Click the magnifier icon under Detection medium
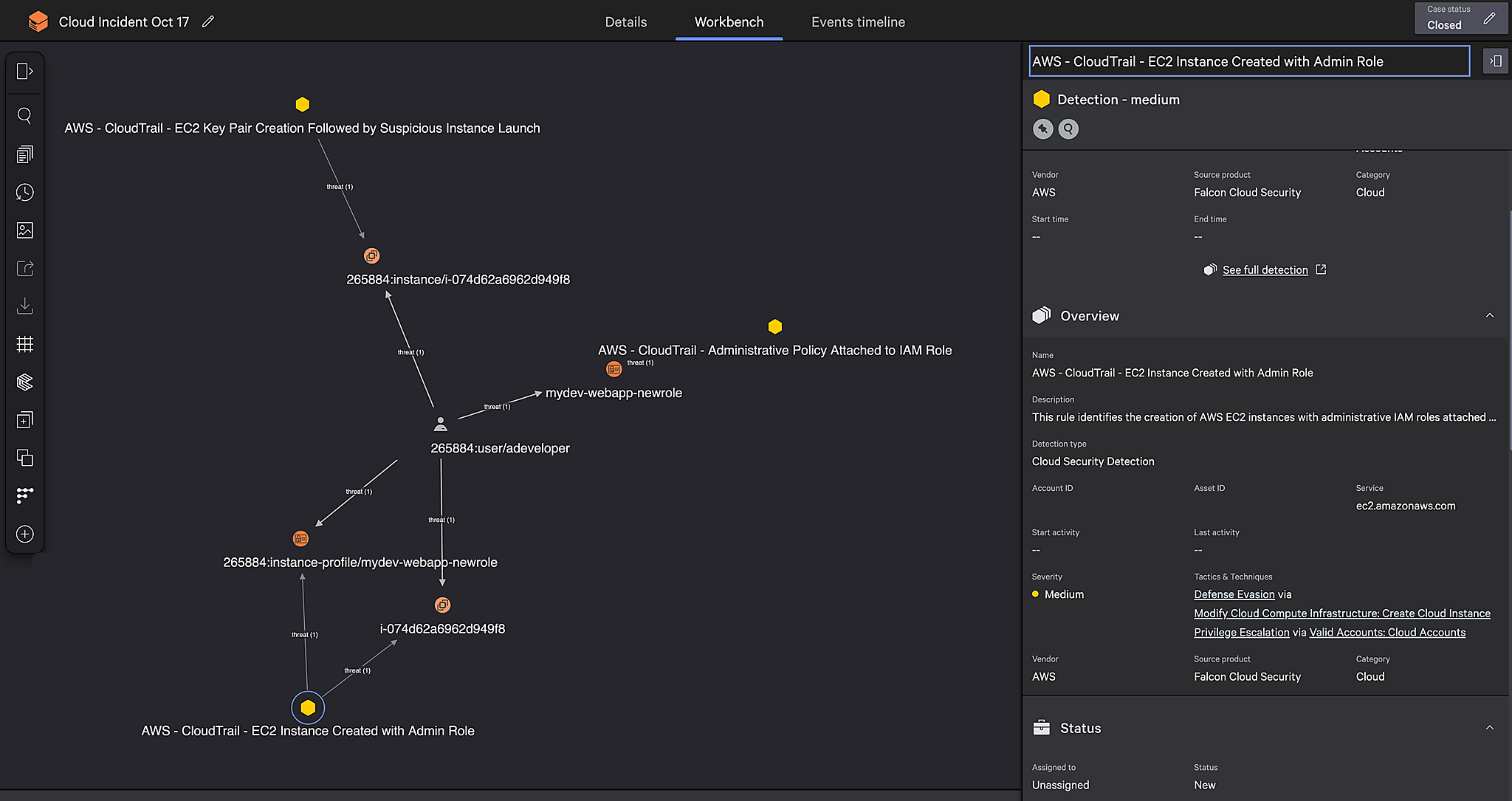The height and width of the screenshot is (801, 1512). click(1068, 129)
